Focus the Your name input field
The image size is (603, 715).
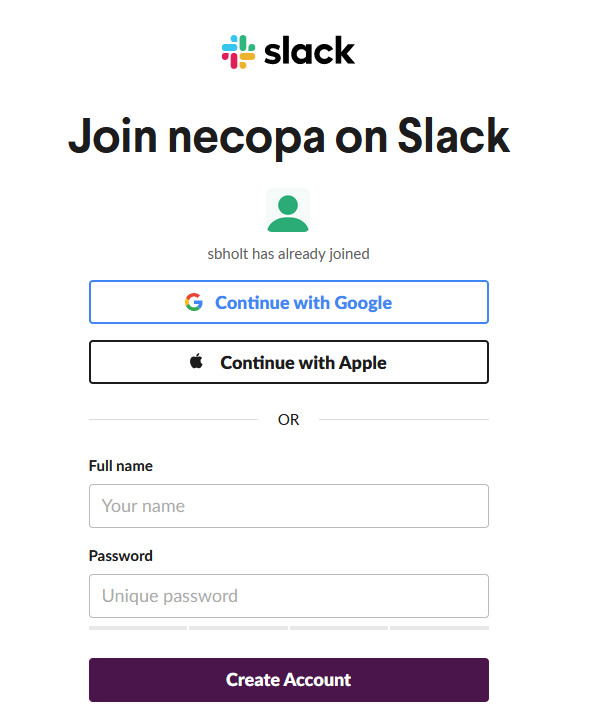click(288, 506)
